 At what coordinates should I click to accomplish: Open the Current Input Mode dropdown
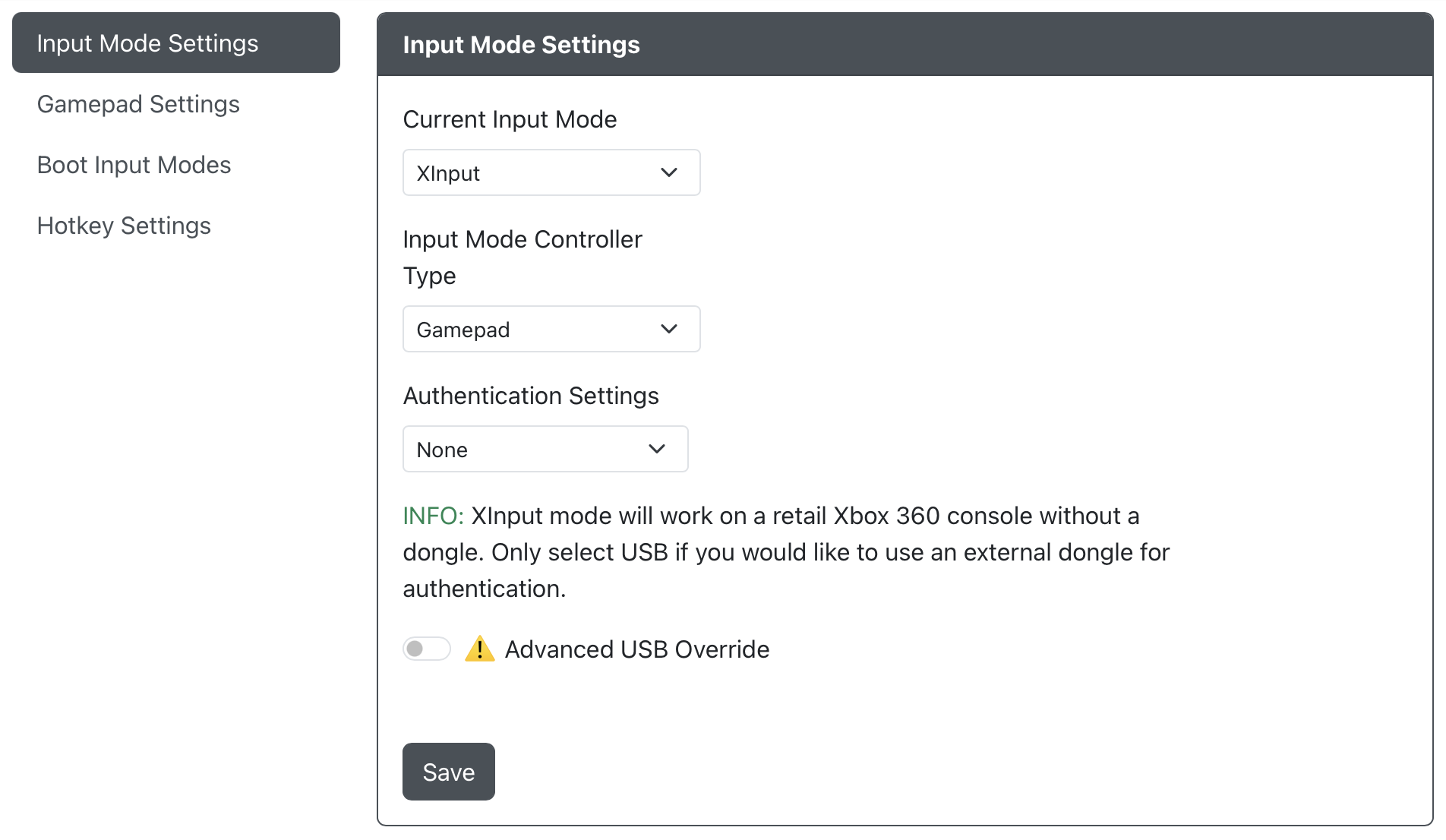(551, 172)
